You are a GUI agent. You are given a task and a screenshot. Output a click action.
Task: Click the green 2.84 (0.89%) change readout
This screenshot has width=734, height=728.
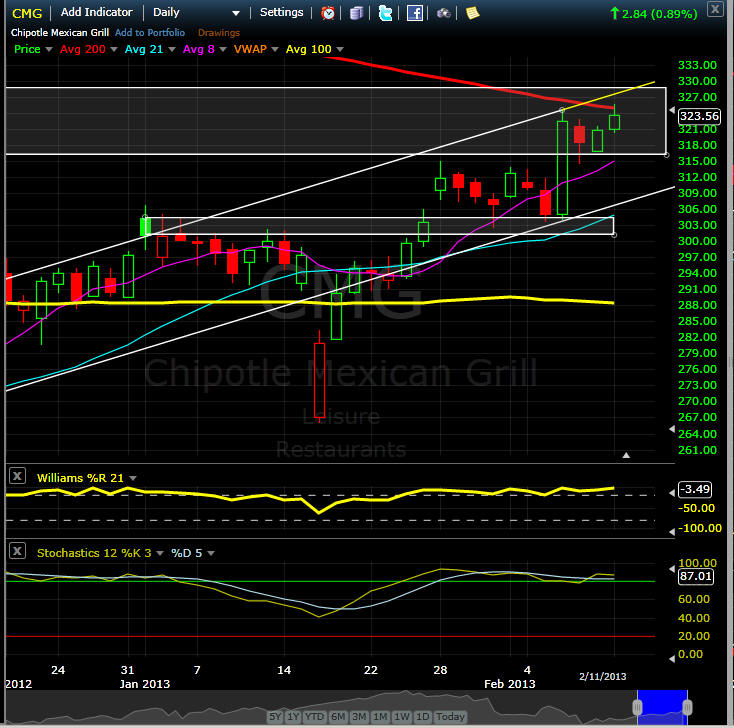(x=654, y=14)
